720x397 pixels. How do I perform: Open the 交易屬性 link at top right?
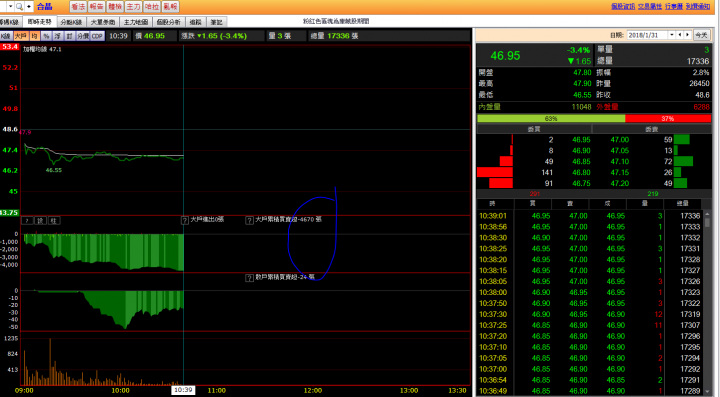point(650,6)
